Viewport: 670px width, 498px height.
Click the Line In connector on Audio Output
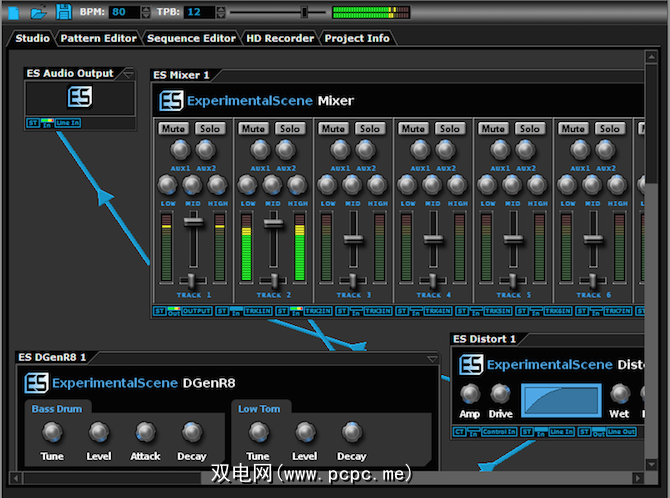pos(68,123)
